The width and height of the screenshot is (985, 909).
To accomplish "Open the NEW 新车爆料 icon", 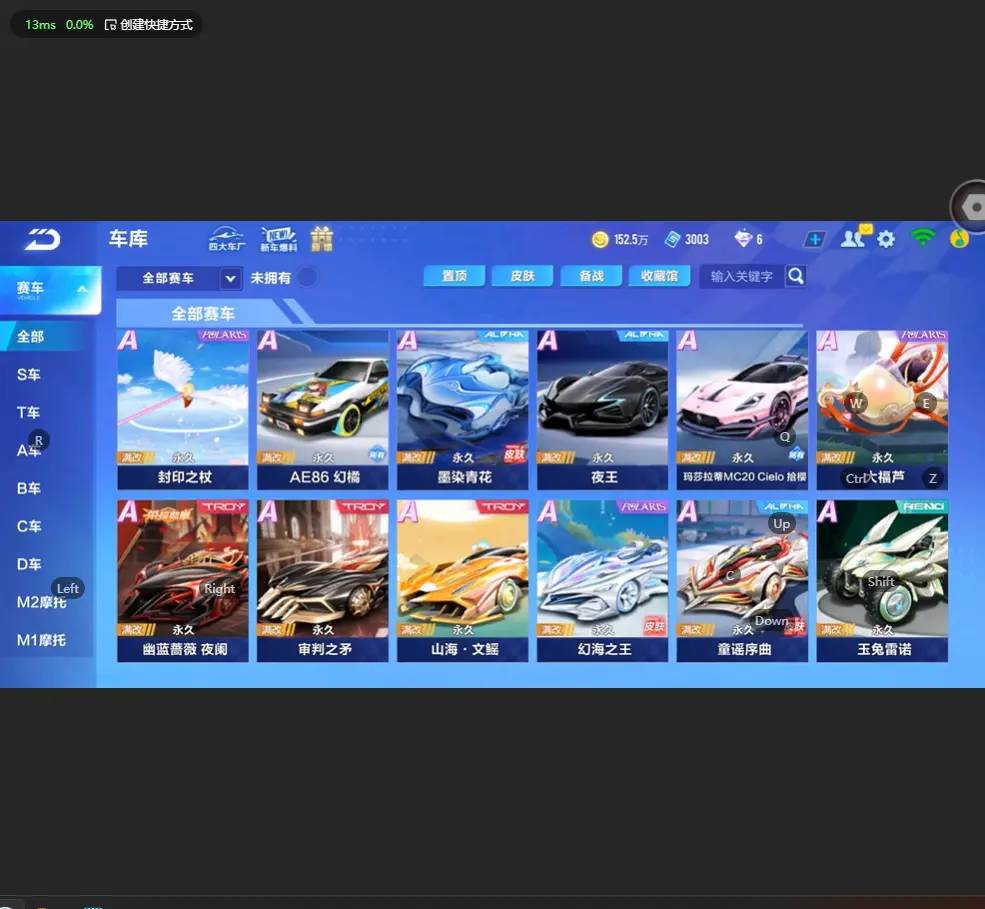I will (x=278, y=239).
